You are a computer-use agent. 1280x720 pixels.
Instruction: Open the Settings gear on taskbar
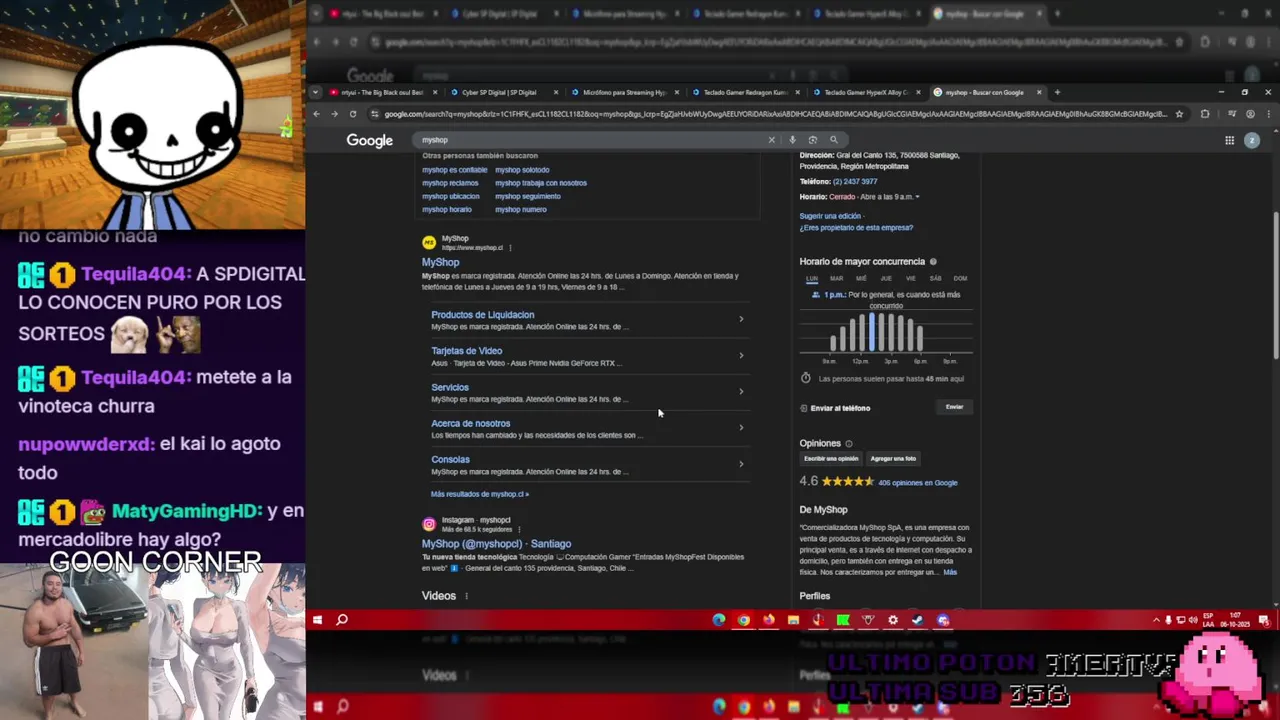pos(893,620)
